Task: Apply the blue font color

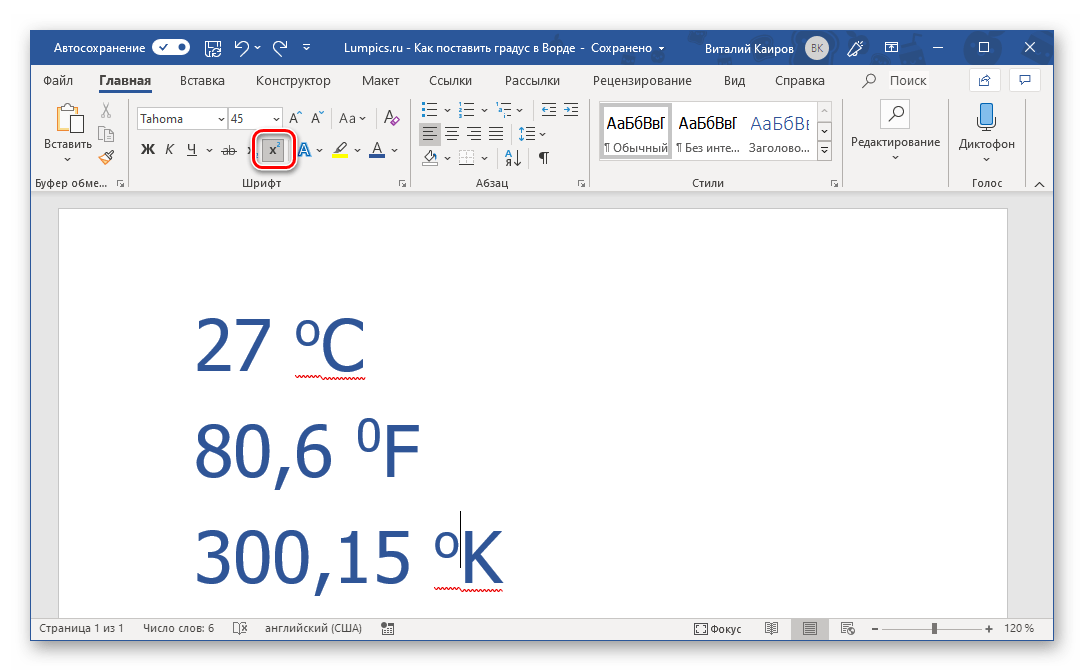Action: 377,150
